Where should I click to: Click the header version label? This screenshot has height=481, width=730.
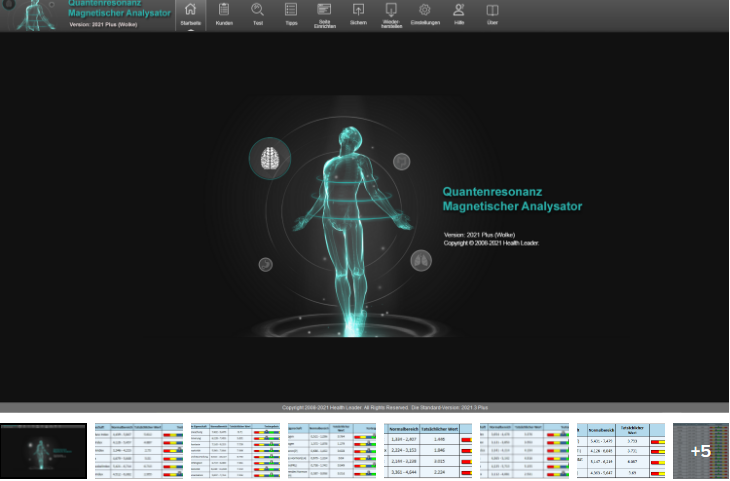pos(103,25)
